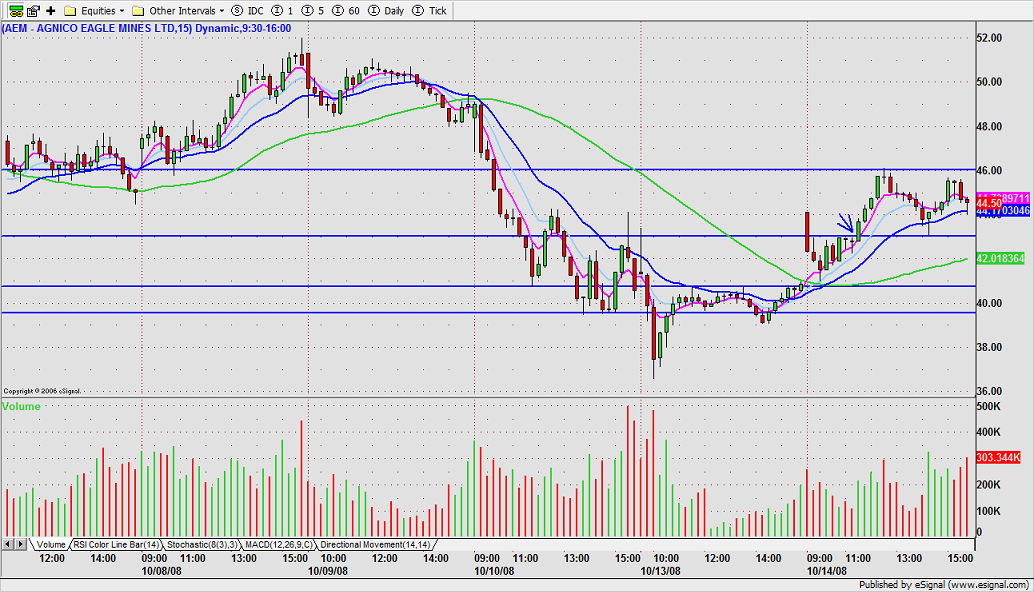Switch to the 5-minute interval button
The image size is (1034, 592).
(313, 11)
